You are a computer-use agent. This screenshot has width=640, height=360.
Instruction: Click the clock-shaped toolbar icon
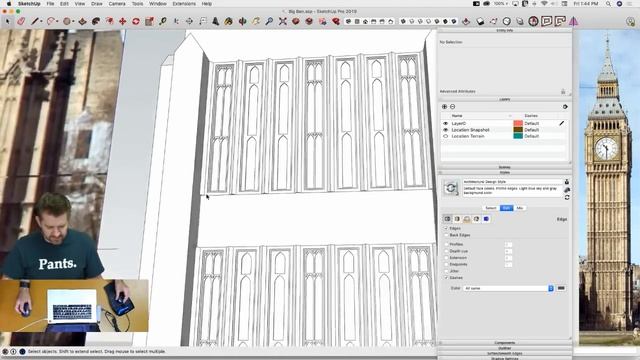[x=507, y=21]
